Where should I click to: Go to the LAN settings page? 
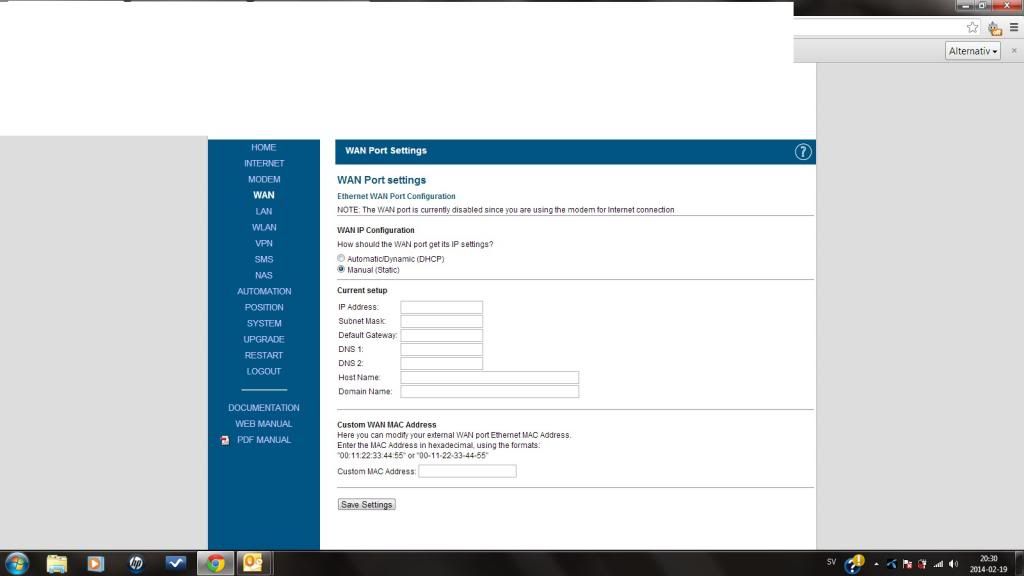[x=264, y=211]
